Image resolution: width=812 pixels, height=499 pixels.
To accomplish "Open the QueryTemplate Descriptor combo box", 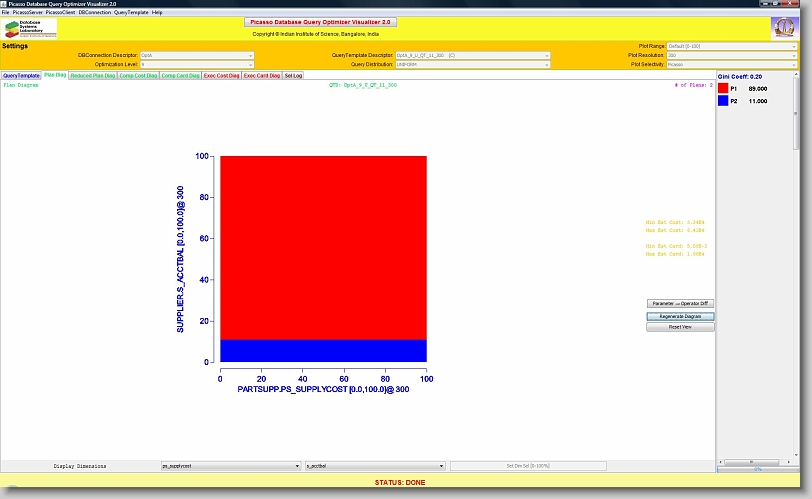I will (472, 55).
